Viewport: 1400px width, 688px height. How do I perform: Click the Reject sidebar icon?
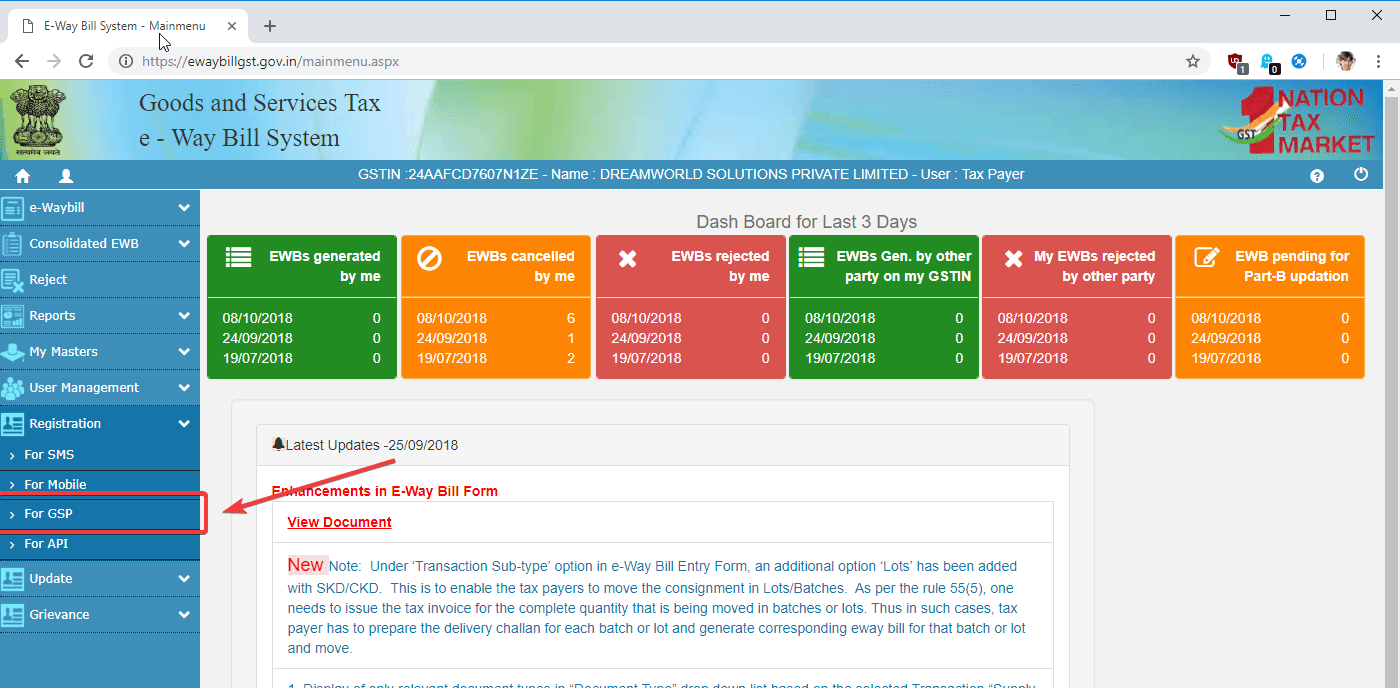(13, 280)
